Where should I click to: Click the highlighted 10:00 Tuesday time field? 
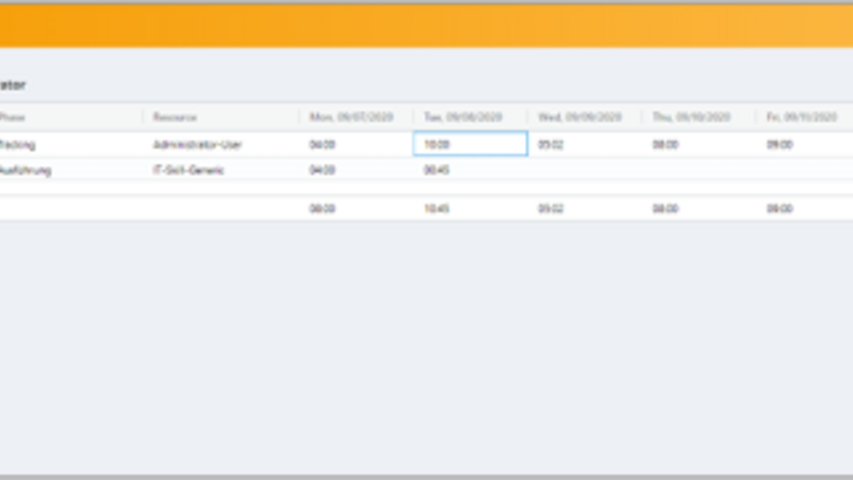coord(469,145)
